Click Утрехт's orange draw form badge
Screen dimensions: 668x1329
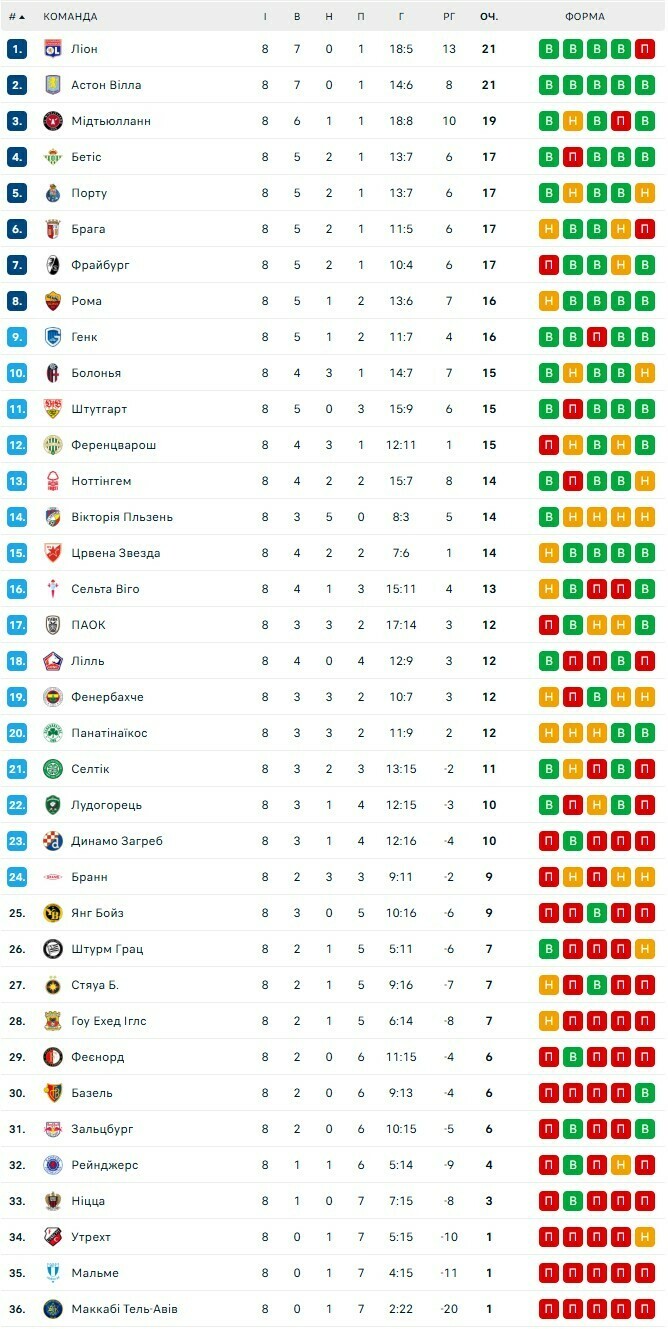[645, 1237]
